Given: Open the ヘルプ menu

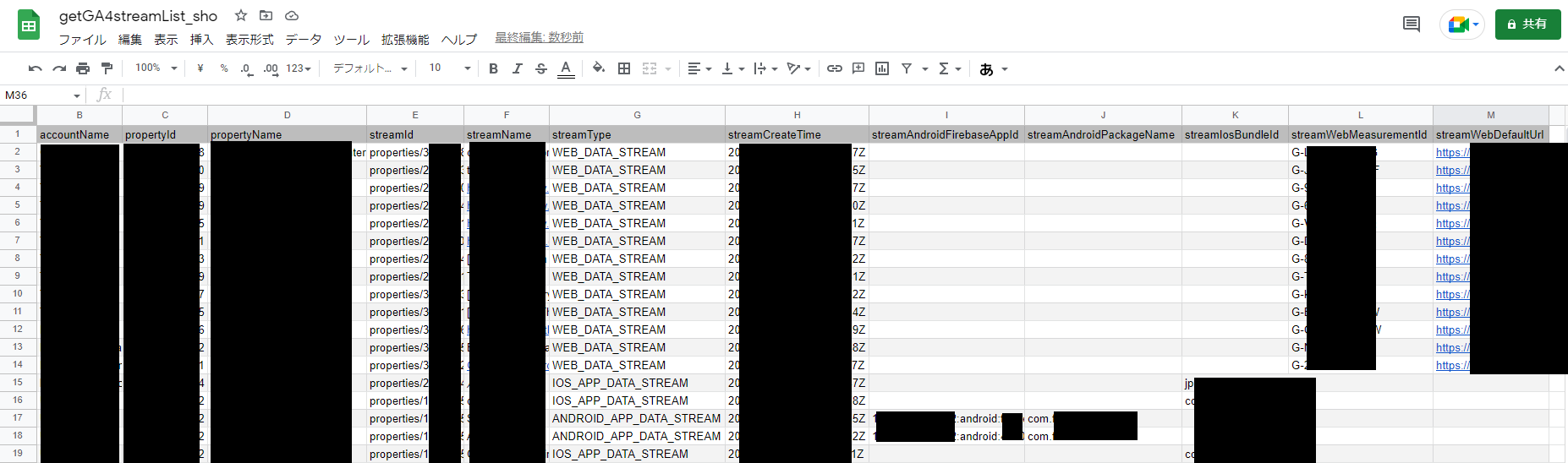Looking at the screenshot, I should 459,40.
